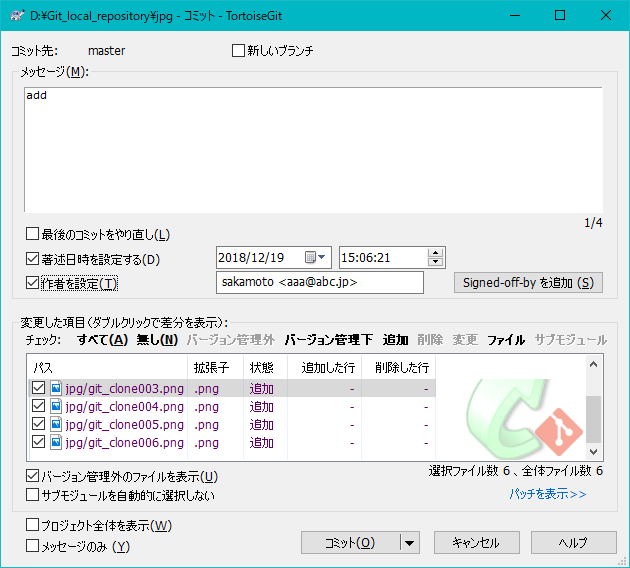Sort list by パス column header

[x=108, y=367]
